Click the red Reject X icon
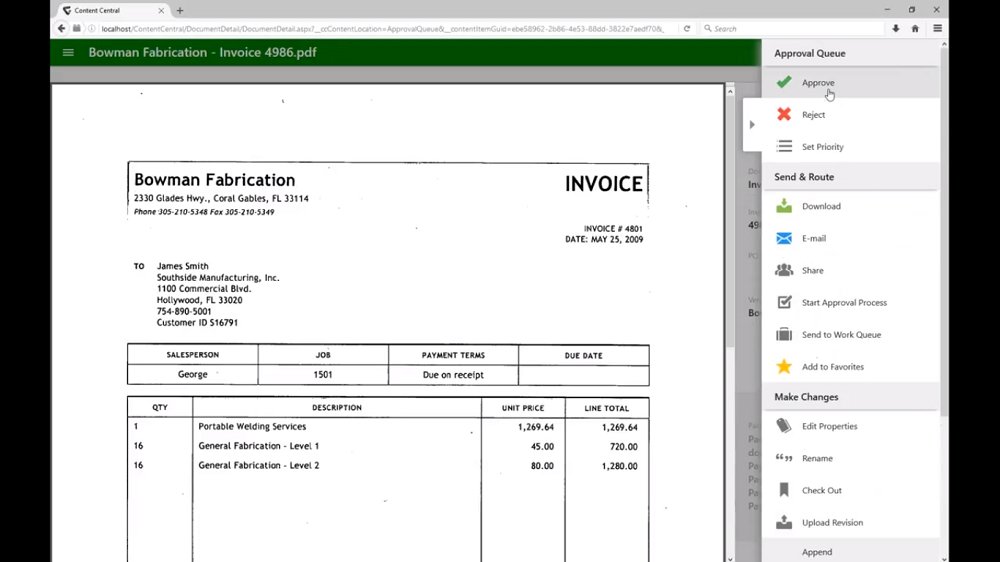1000x562 pixels. pos(784,114)
